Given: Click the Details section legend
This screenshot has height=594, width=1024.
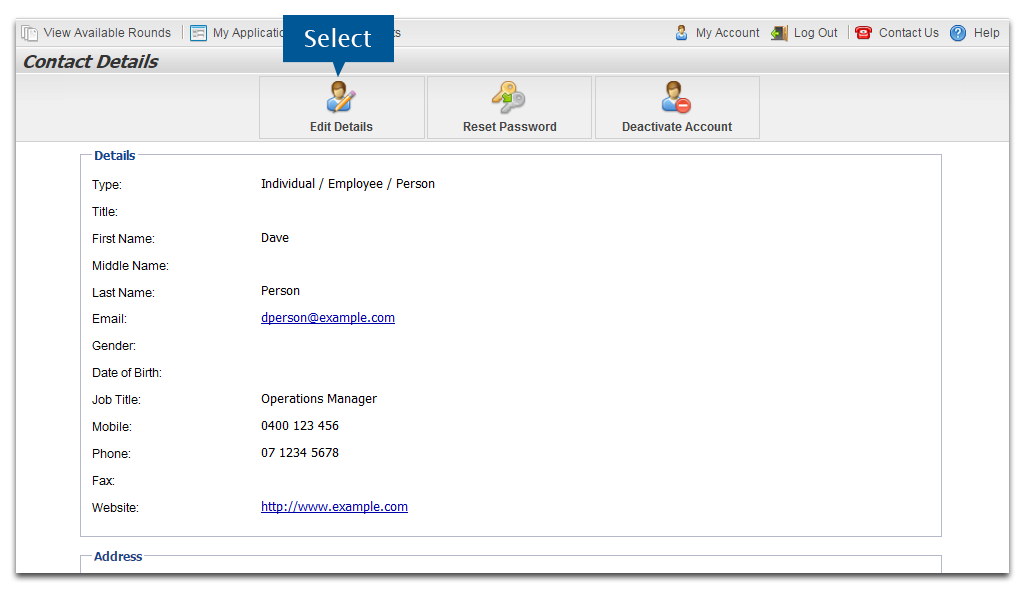Looking at the screenshot, I should point(115,155).
